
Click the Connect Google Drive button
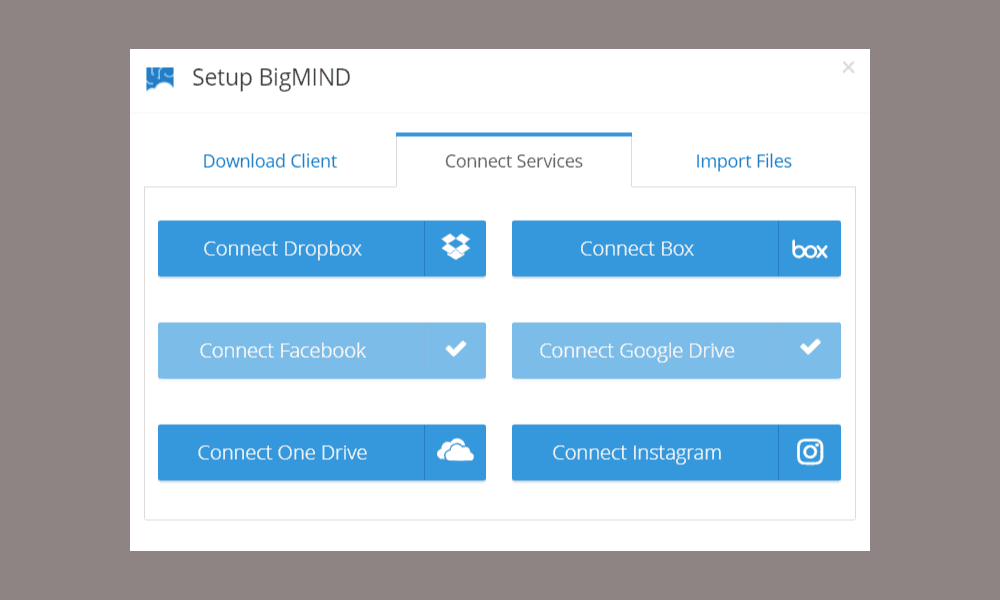coord(676,351)
